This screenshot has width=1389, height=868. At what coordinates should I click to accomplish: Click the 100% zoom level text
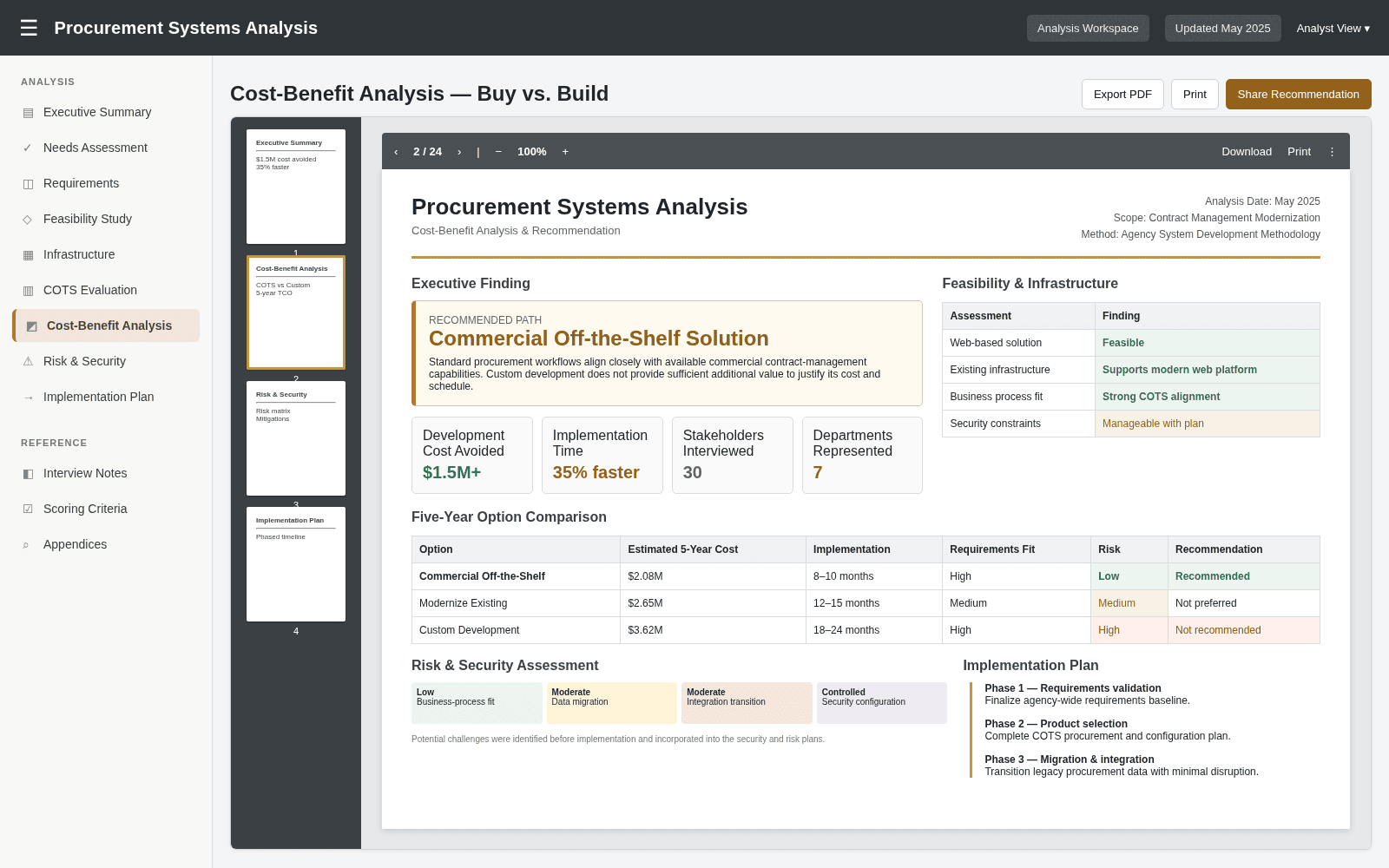coord(532,152)
